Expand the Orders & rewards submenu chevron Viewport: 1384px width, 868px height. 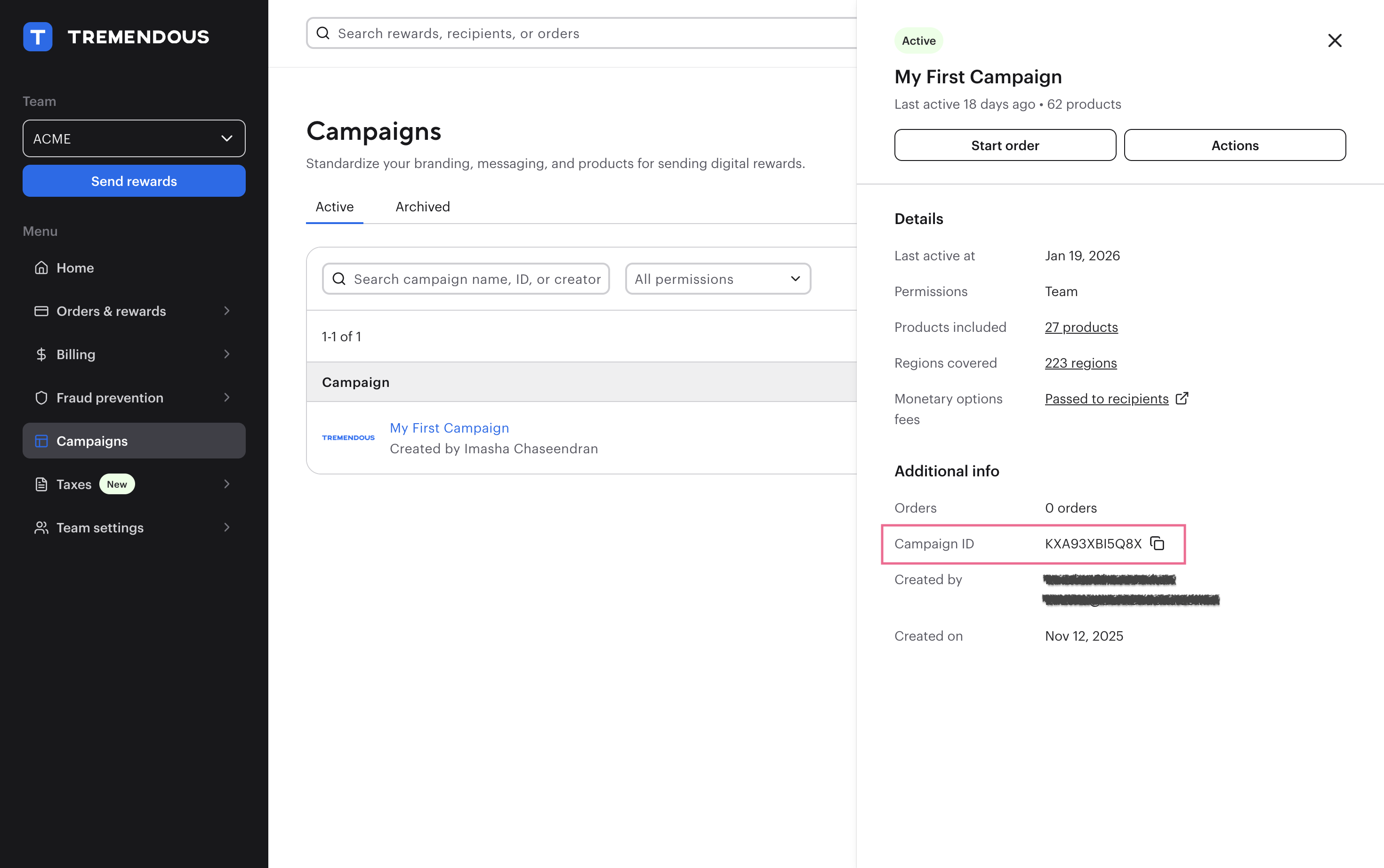[x=227, y=311]
